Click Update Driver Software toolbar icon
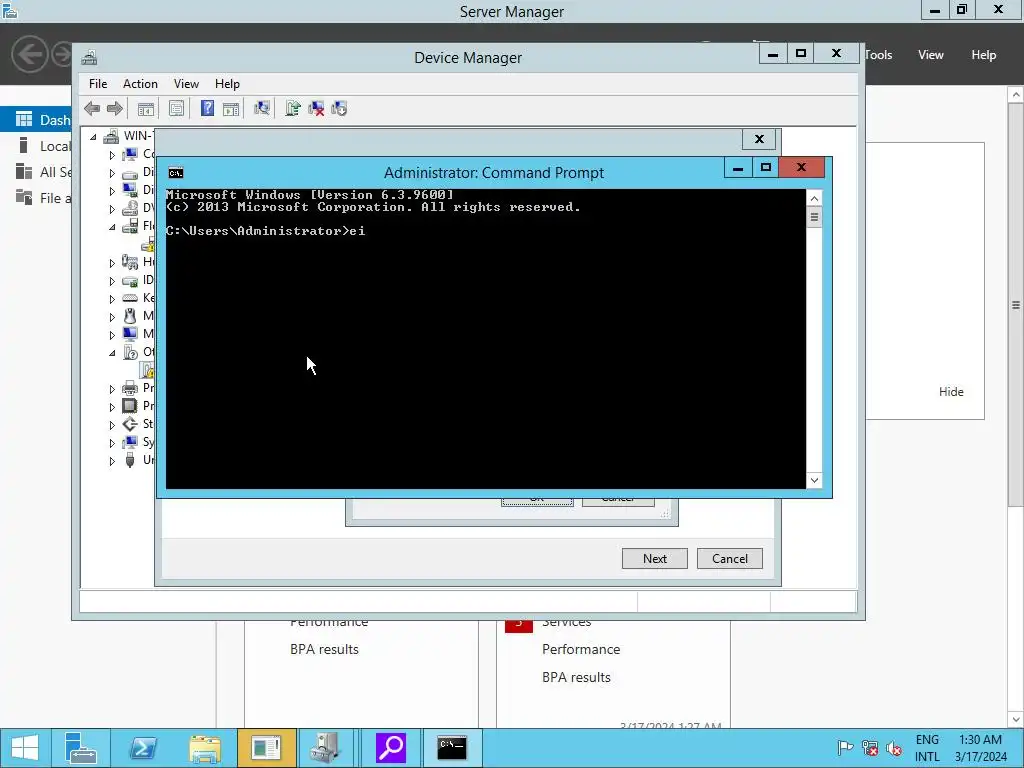The image size is (1024, 768). pos(293,108)
